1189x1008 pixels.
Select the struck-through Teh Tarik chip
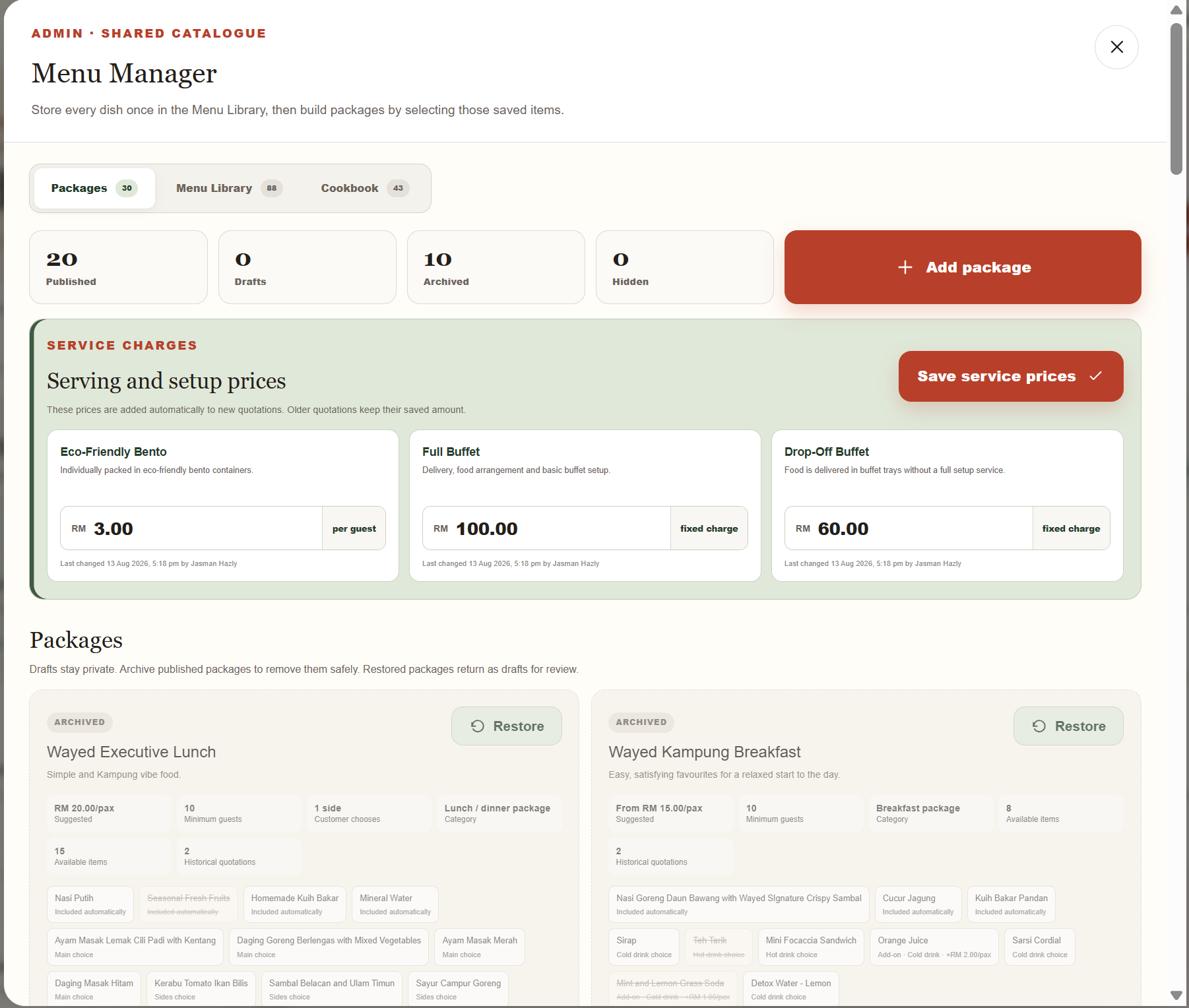click(719, 947)
